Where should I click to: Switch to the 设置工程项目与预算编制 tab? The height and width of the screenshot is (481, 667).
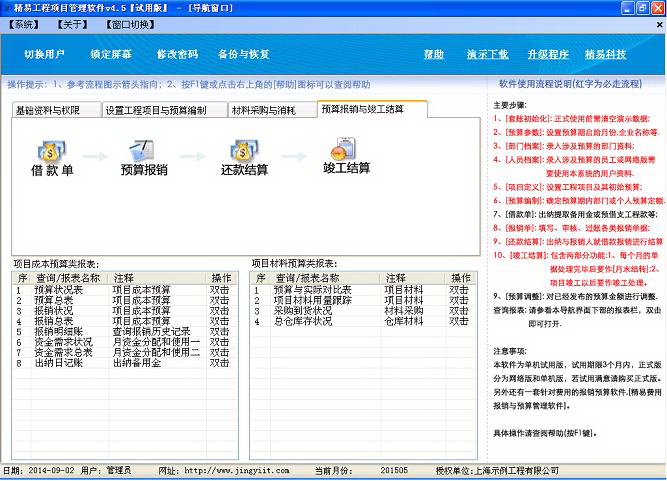tap(164, 111)
